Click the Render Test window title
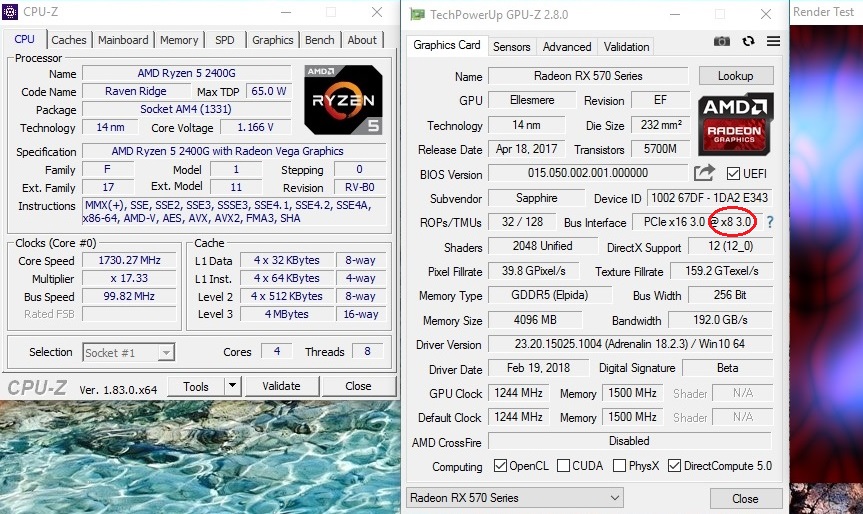Screen dimensions: 863x514 (x=823, y=12)
